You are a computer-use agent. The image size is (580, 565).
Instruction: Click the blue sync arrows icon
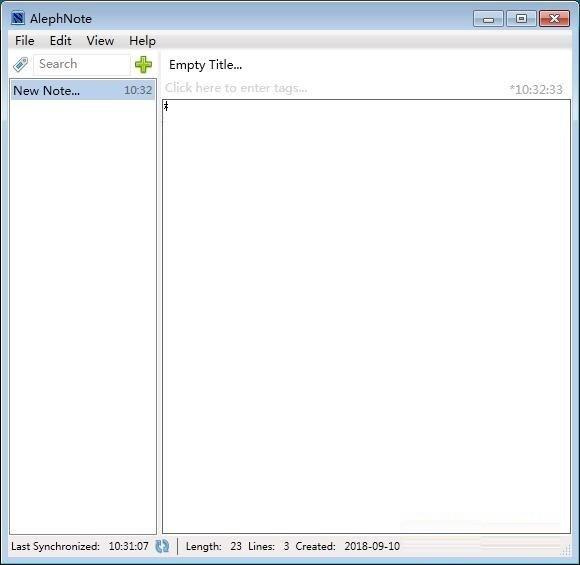click(x=162, y=546)
